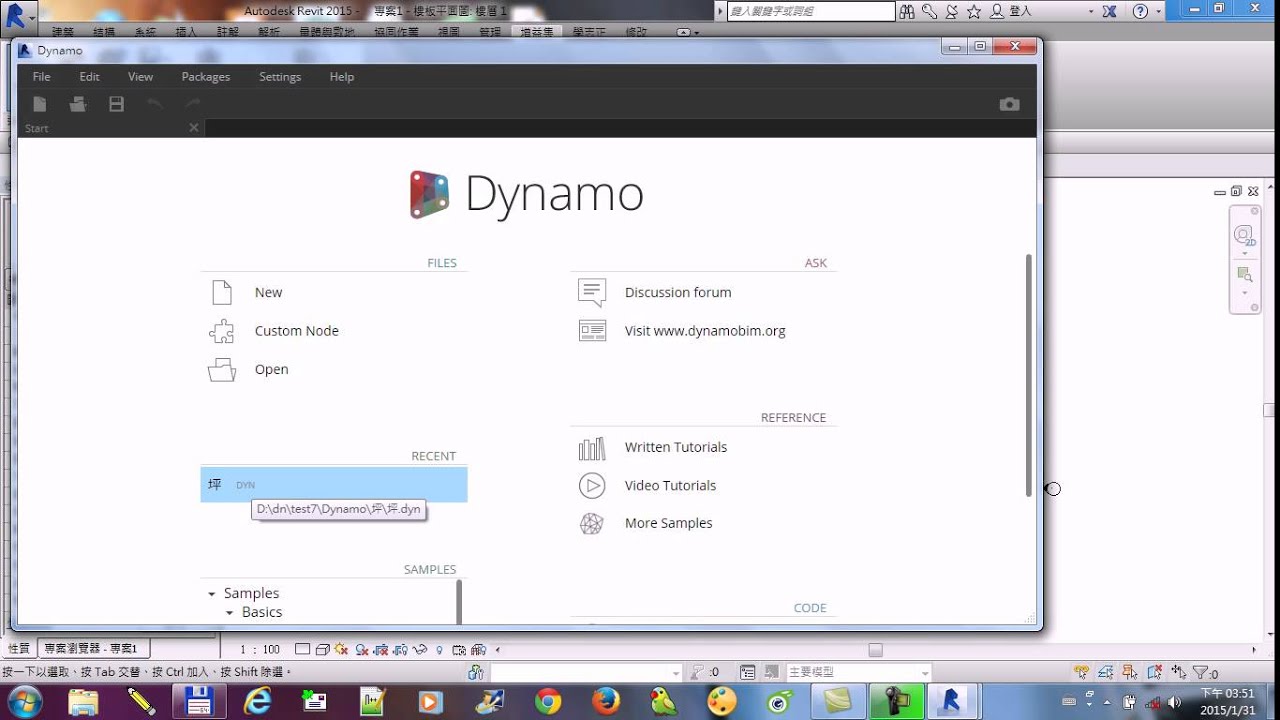Open Windows Explorer from taskbar
1280x720 pixels.
pyautogui.click(x=83, y=702)
